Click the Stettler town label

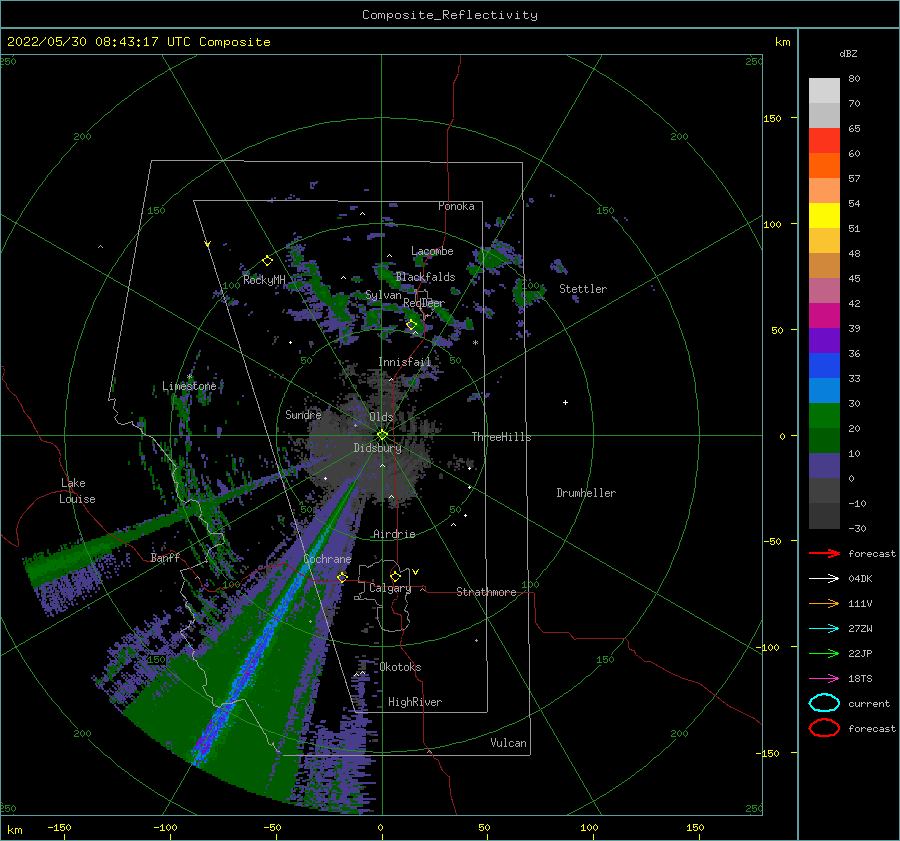click(x=583, y=289)
